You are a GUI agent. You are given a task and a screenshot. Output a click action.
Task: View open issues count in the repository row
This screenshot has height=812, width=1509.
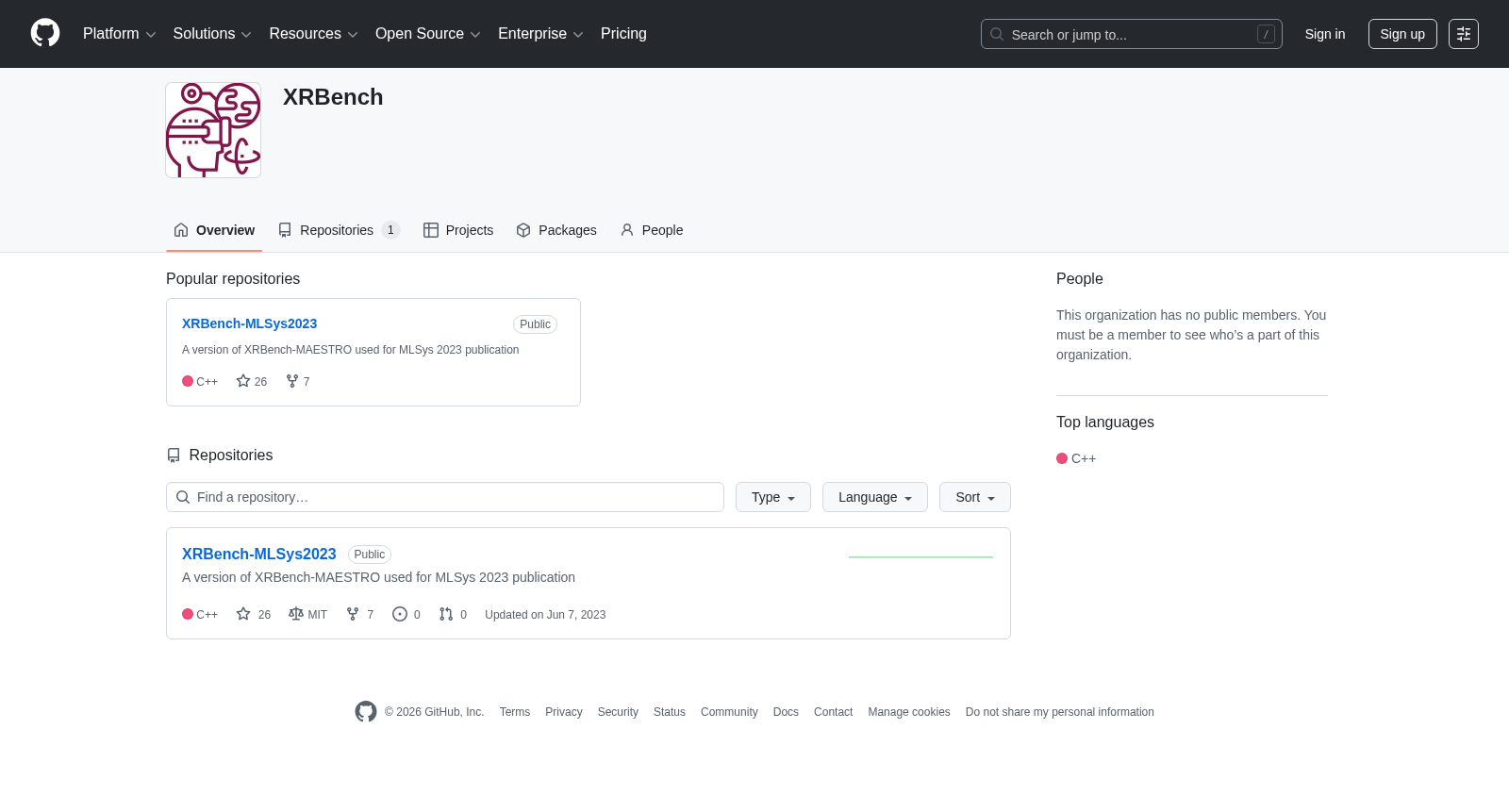coord(406,614)
